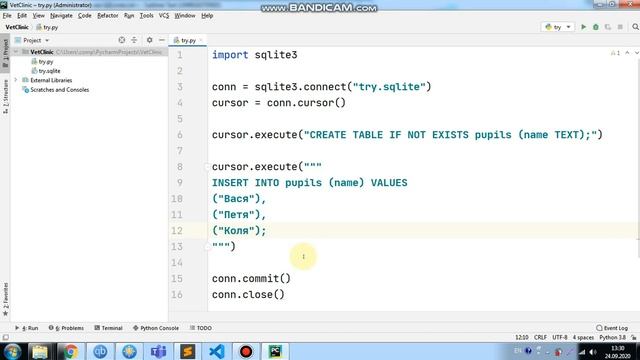Open qBittorrent from taskbar
The height and width of the screenshot is (360, 640).
100,351
